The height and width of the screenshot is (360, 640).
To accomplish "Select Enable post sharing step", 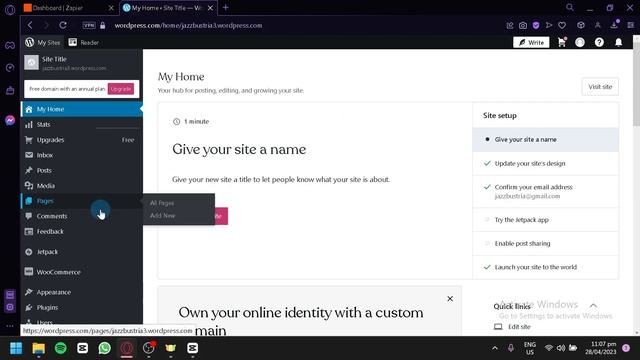I will pos(545,243).
